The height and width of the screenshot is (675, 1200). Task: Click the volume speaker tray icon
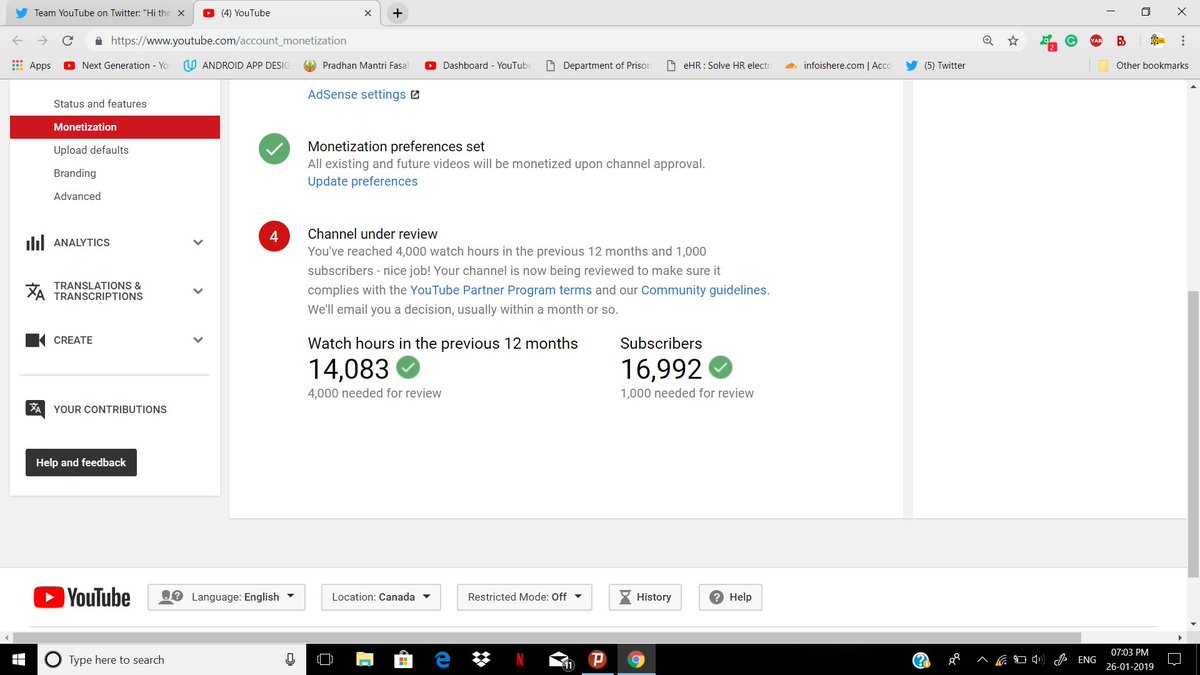1040,660
